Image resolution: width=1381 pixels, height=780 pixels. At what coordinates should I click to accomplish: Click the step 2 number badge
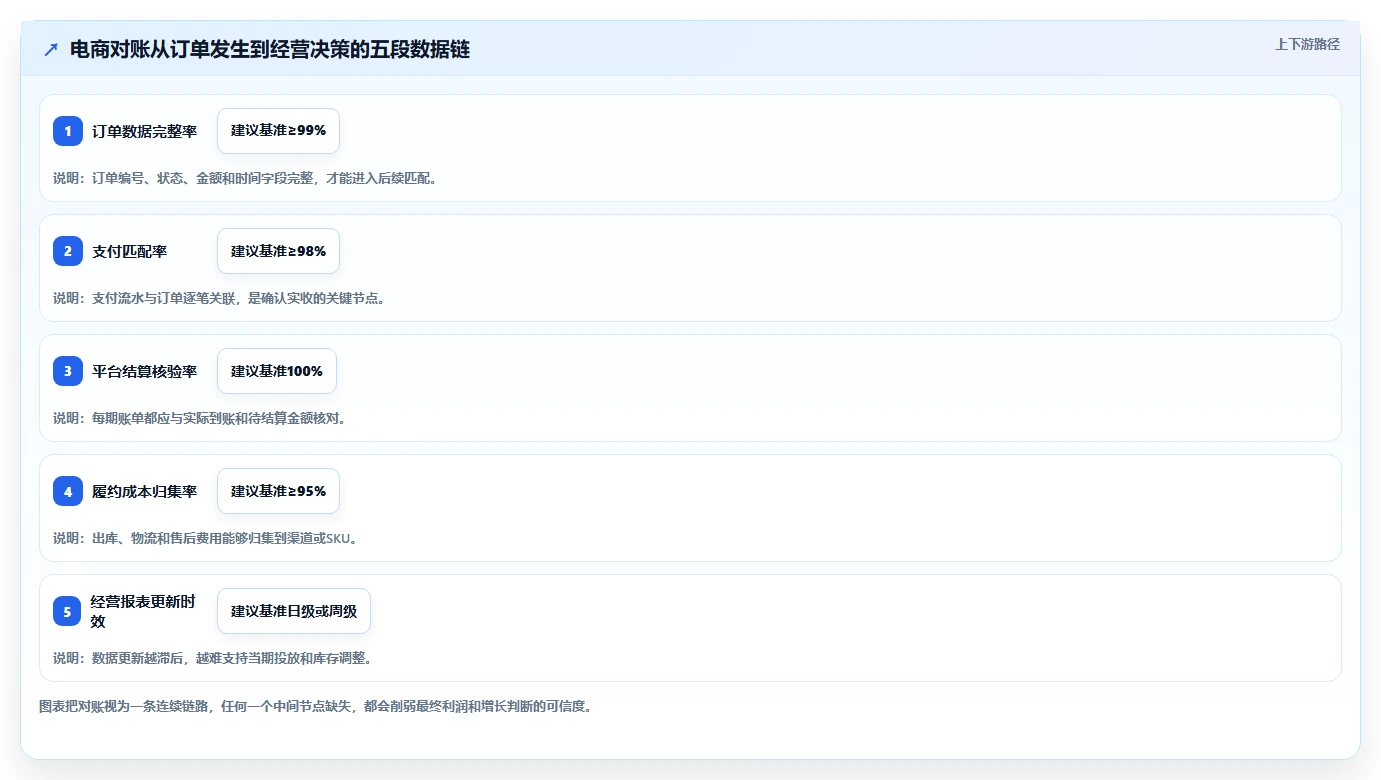pos(68,251)
